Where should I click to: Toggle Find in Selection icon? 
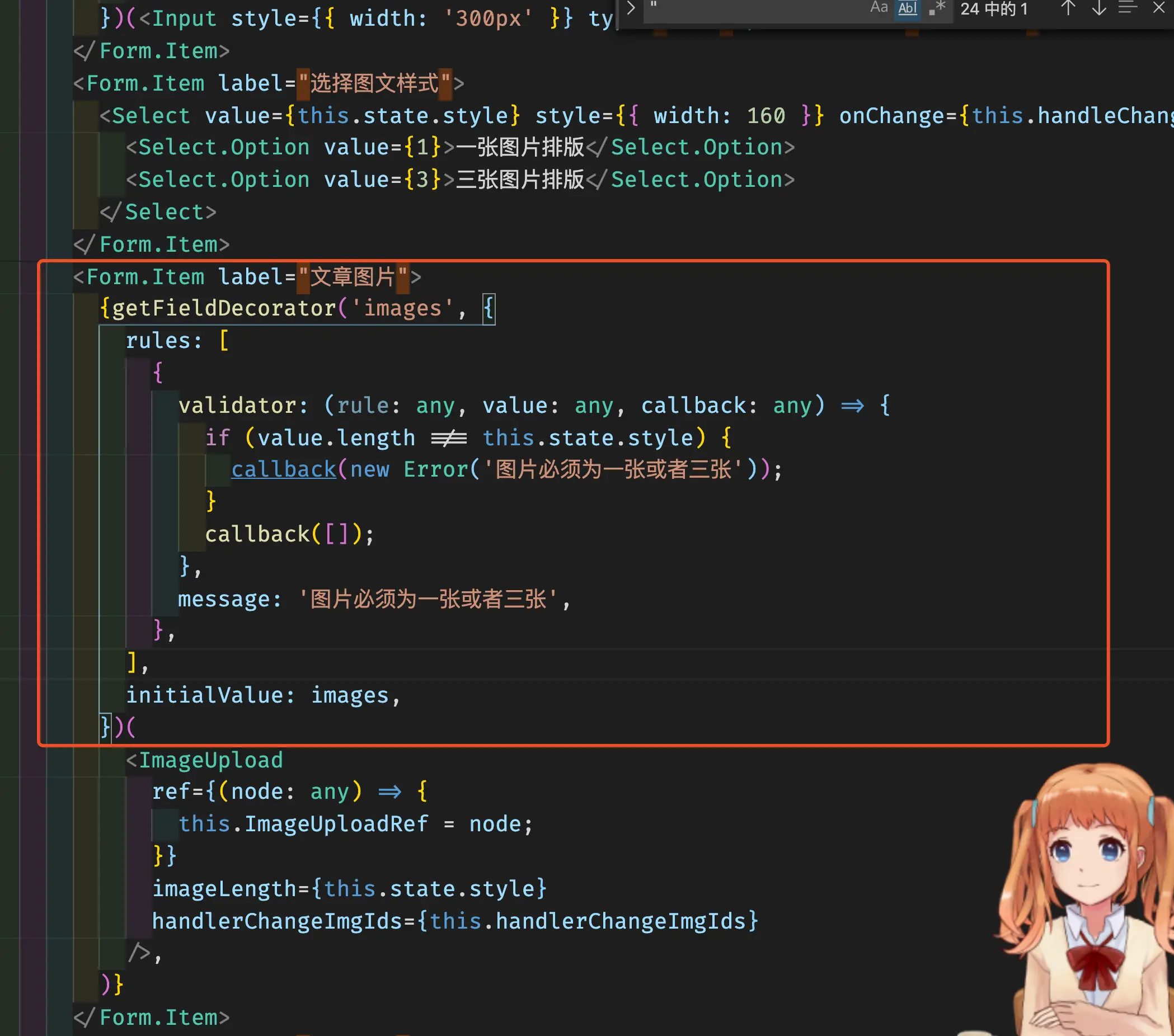click(x=1128, y=8)
